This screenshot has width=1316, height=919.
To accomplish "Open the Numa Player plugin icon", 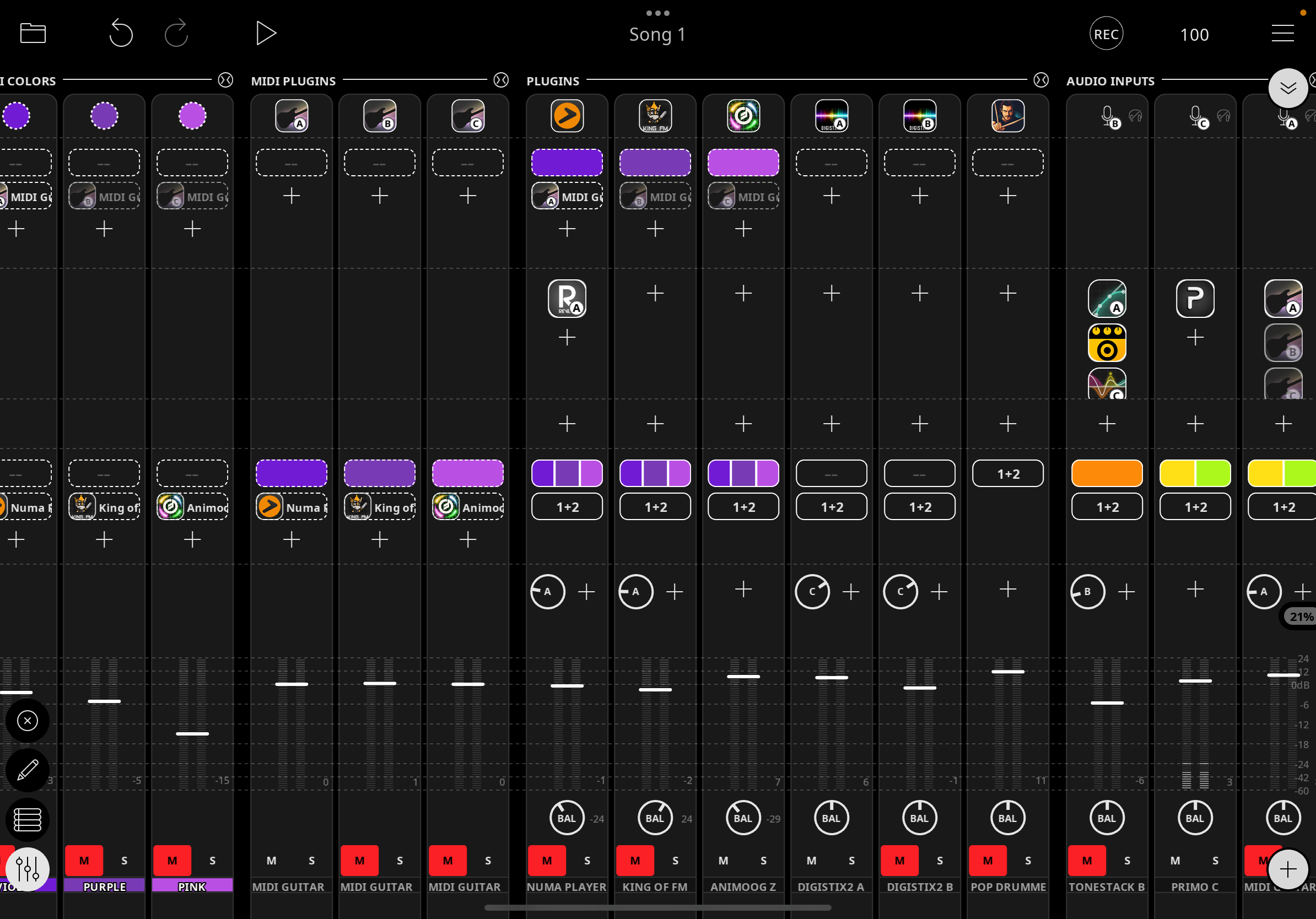I will pos(567,116).
